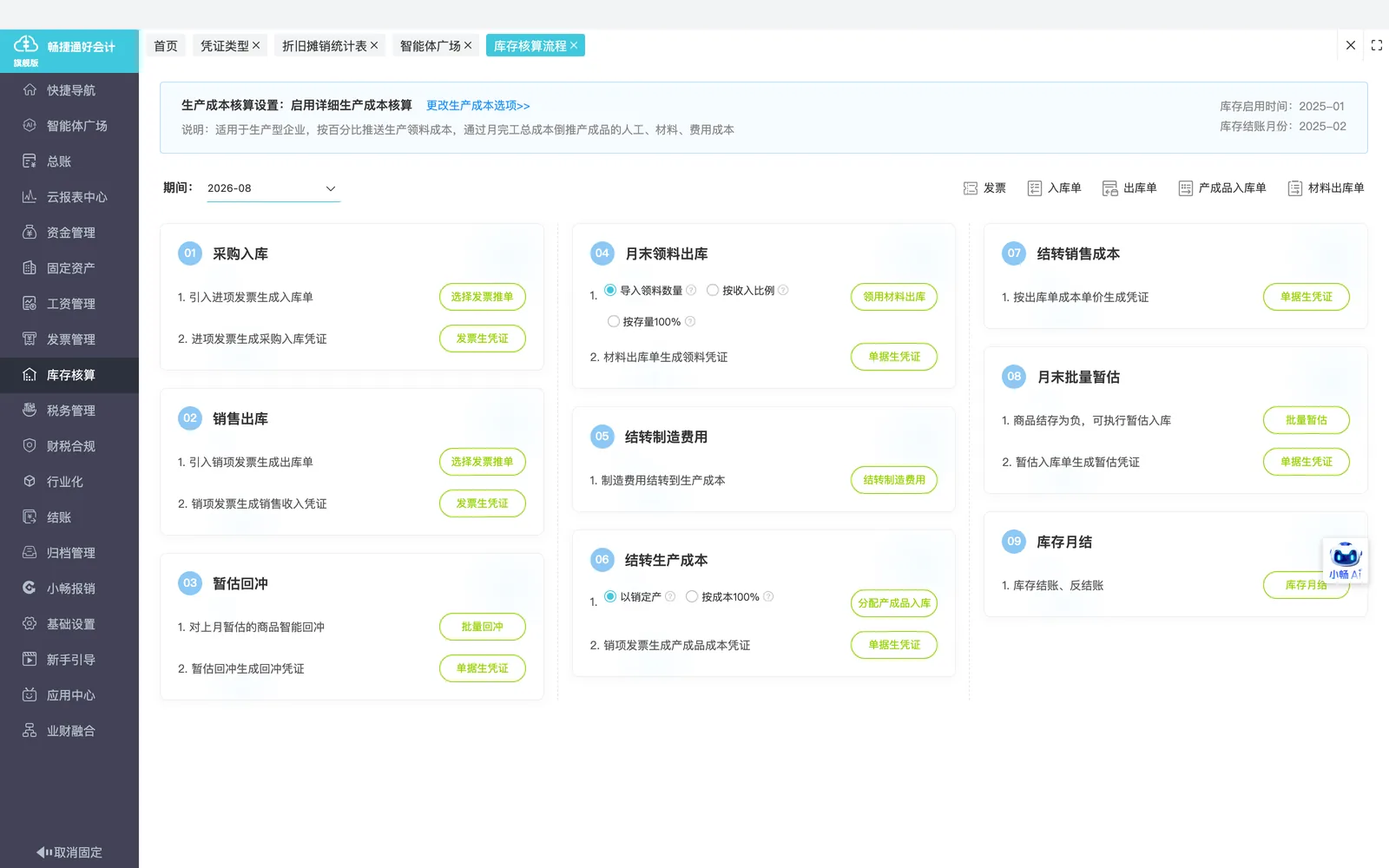Click the 更改生产成本选项>> link
Screen dimensions: 1389x868
click(478, 106)
